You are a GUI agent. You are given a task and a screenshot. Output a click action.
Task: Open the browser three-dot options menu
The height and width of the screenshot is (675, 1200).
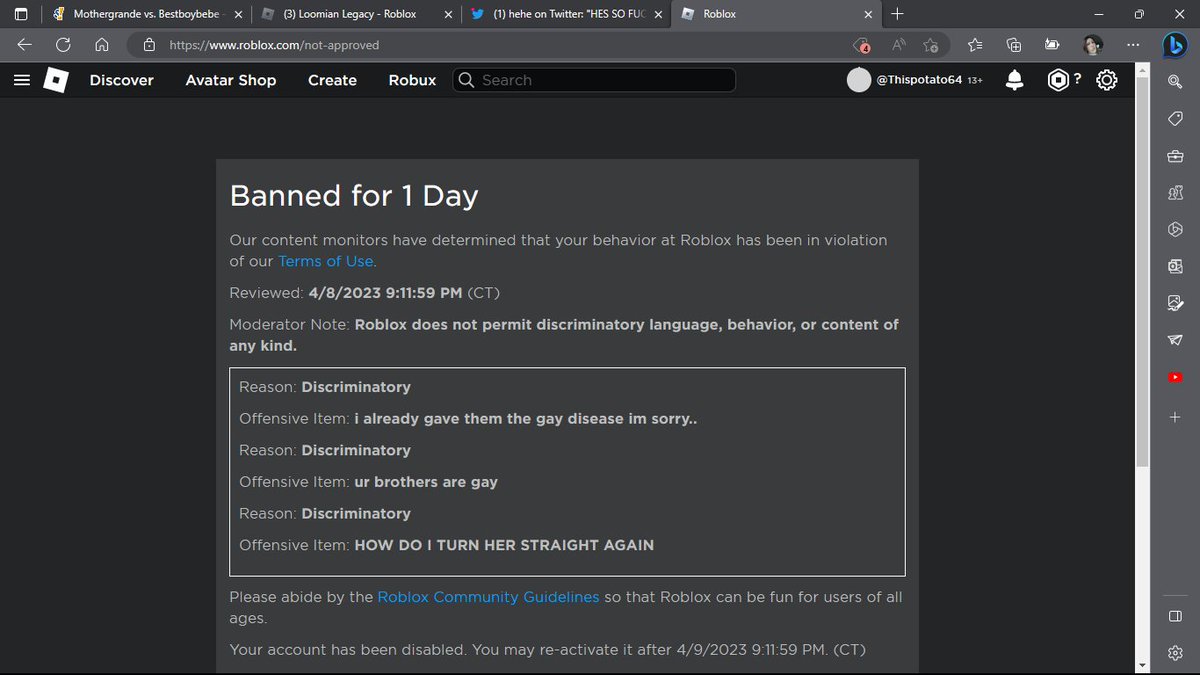1133,45
